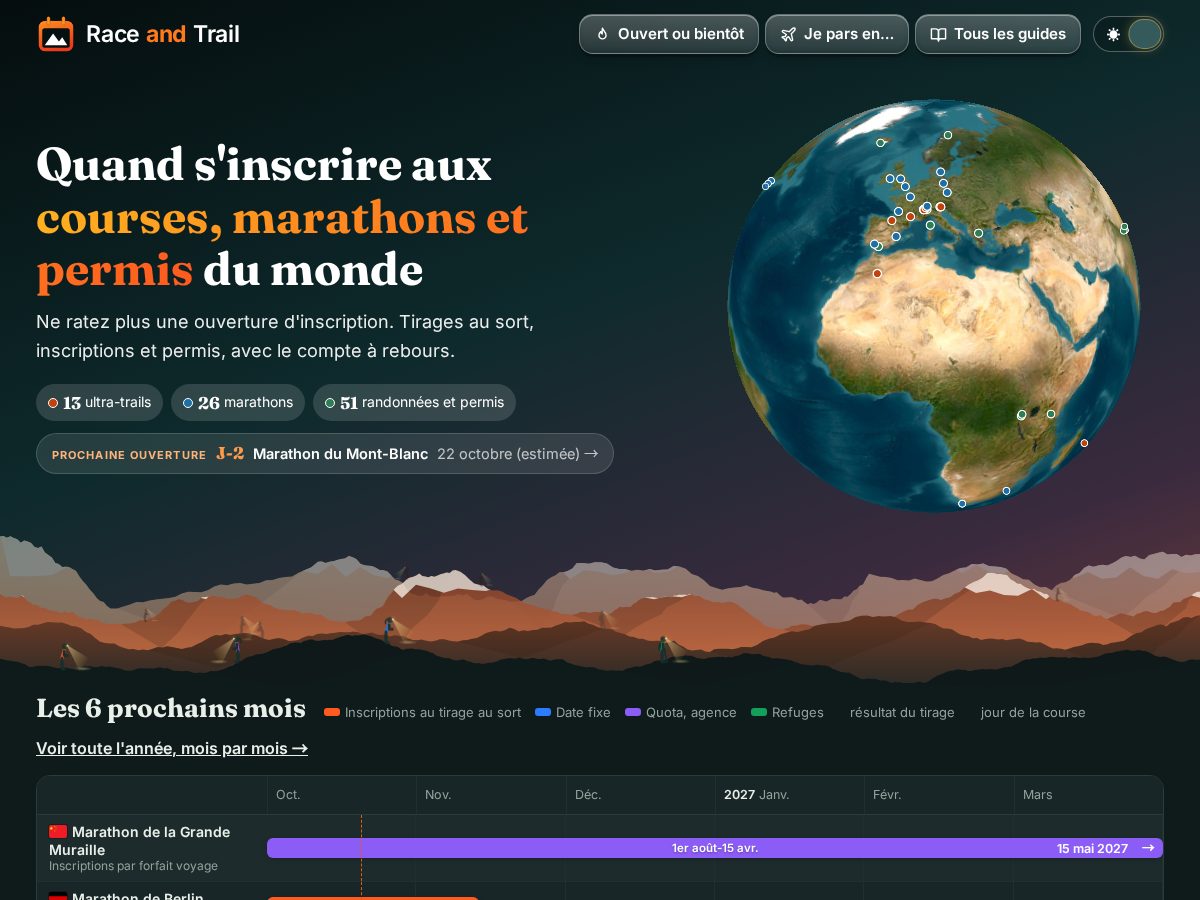Click the Inscriptions par forfait voyage subtitle
This screenshot has width=1200, height=900.
(x=133, y=866)
